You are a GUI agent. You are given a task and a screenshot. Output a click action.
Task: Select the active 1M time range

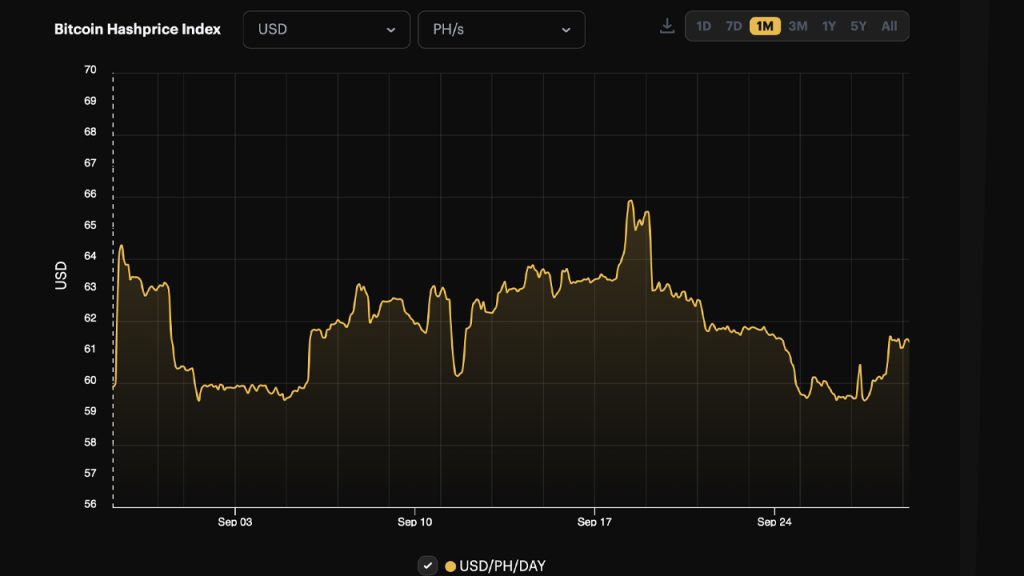coord(765,26)
